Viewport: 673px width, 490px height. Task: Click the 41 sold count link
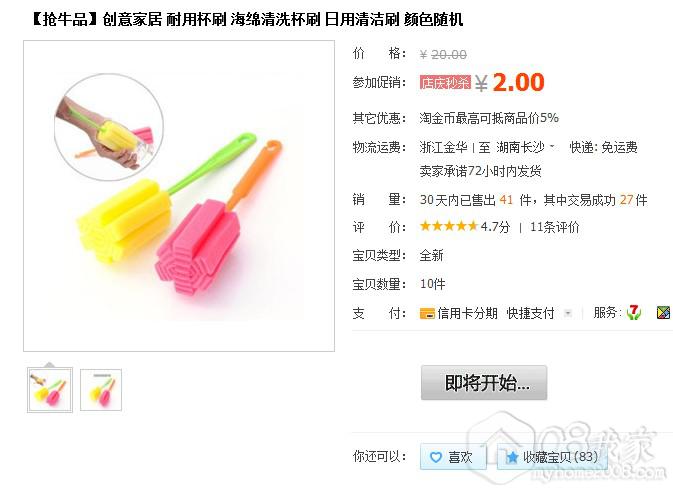click(x=506, y=200)
